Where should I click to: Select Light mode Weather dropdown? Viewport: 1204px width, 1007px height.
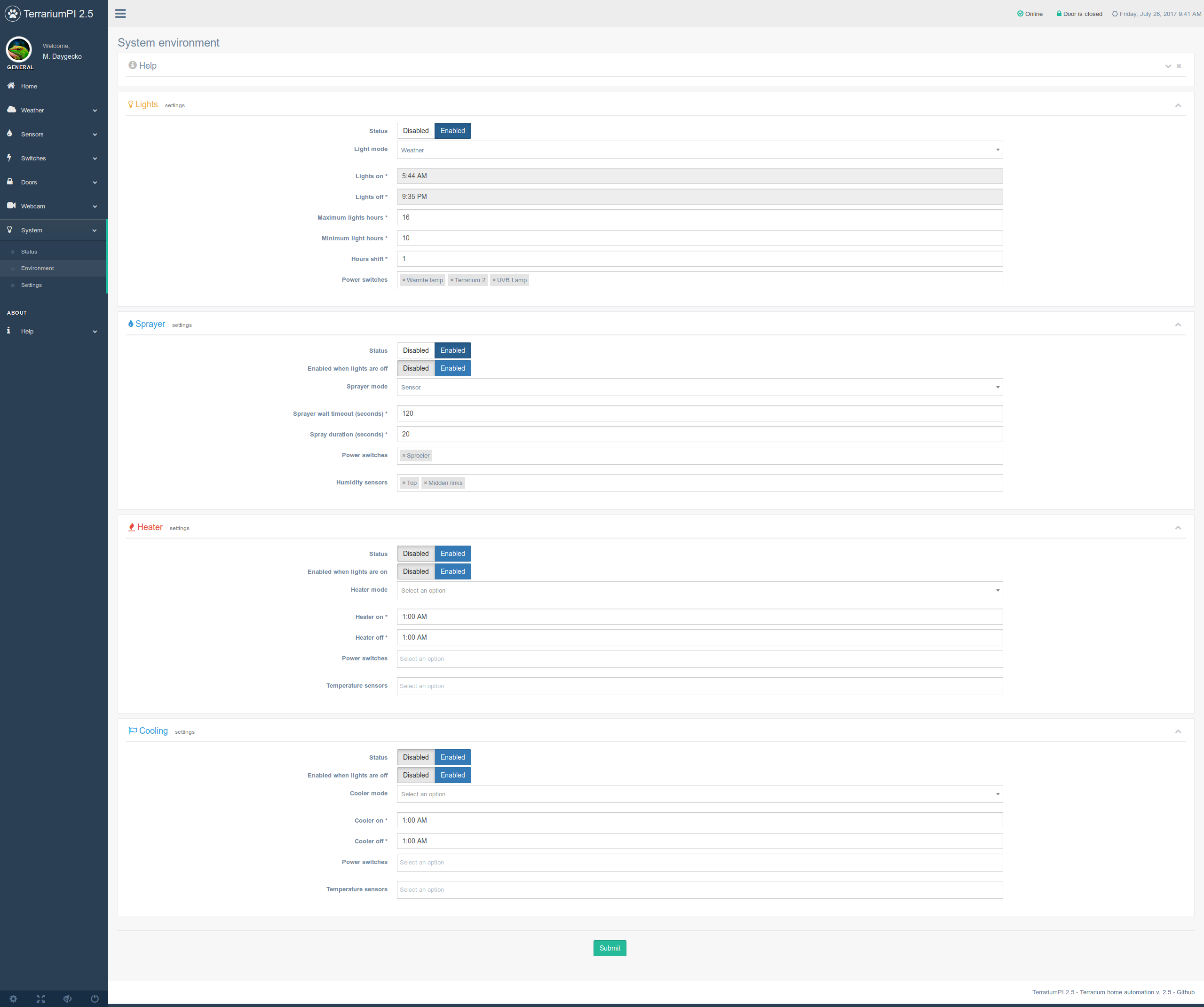tap(699, 150)
